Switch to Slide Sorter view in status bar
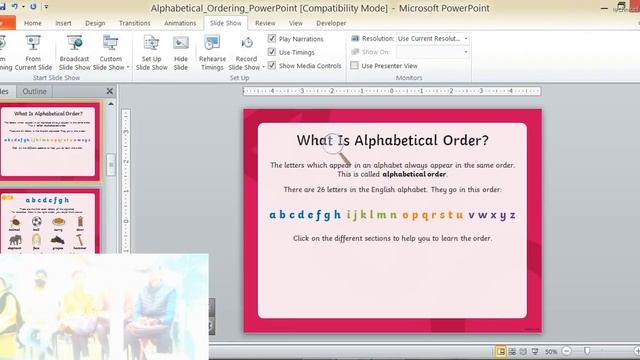The image size is (640, 360). pos(512,351)
